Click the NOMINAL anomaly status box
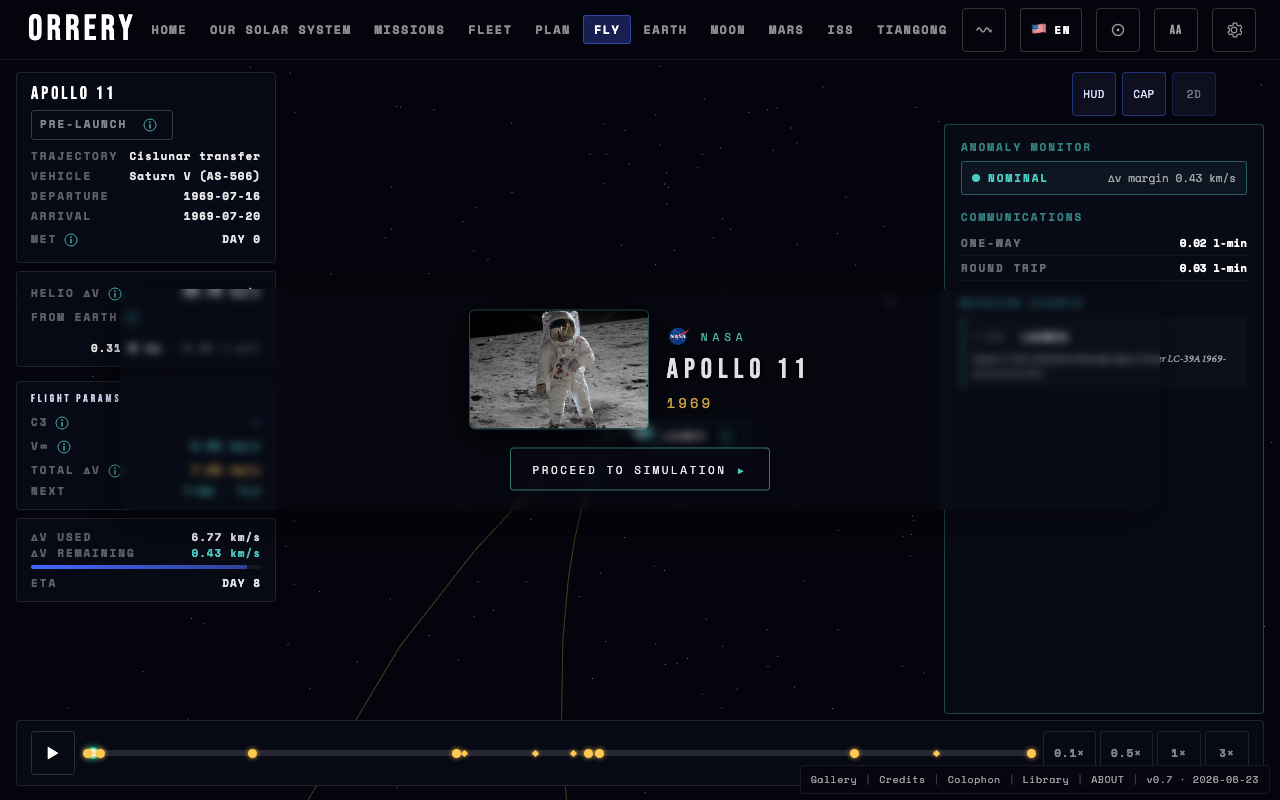Viewport: 1280px width, 800px height. tap(1104, 178)
